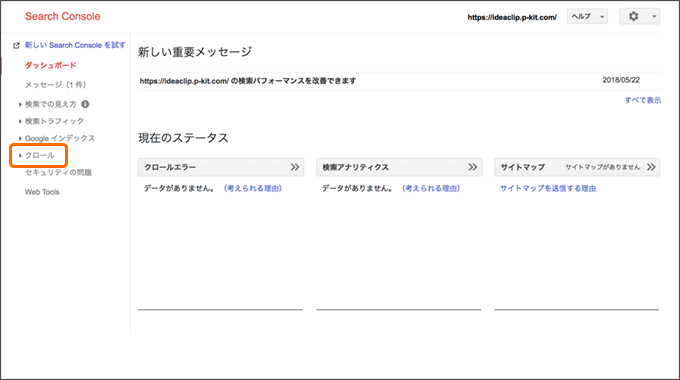Click 考えられる理由 under 検索アナリティクス
Viewport: 680px width, 380px height.
(431, 188)
